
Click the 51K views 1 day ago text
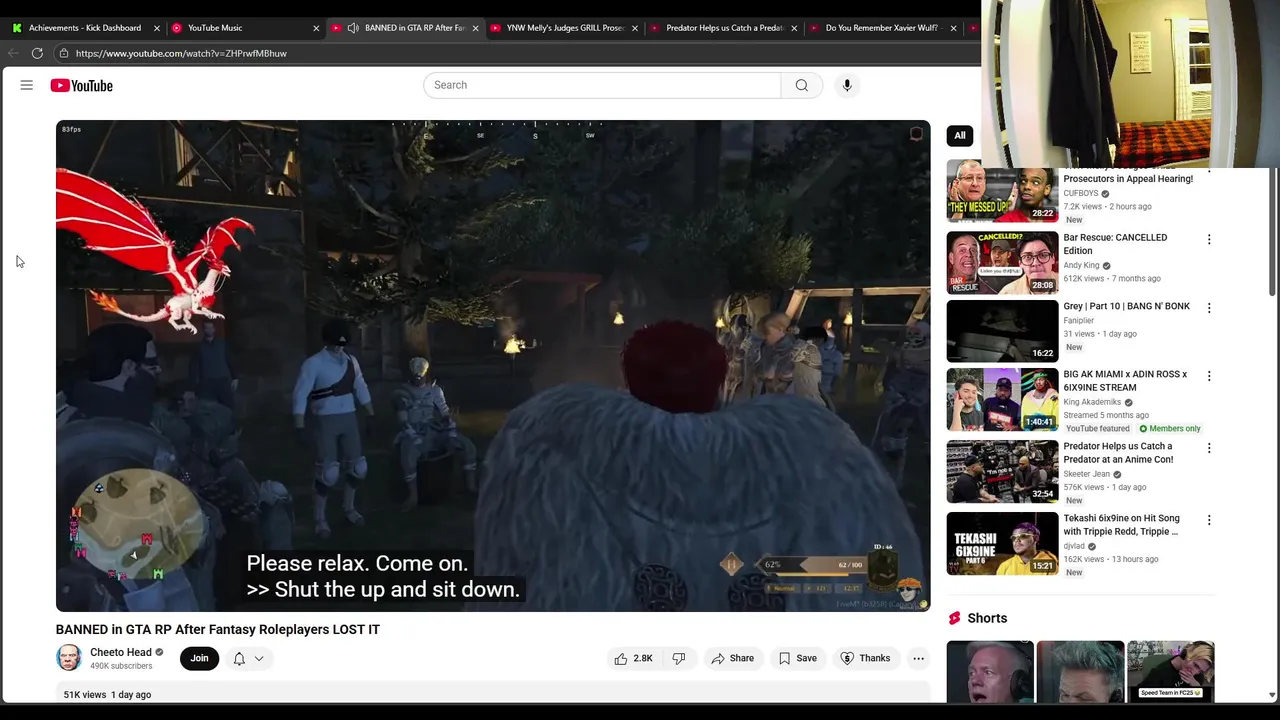107,694
